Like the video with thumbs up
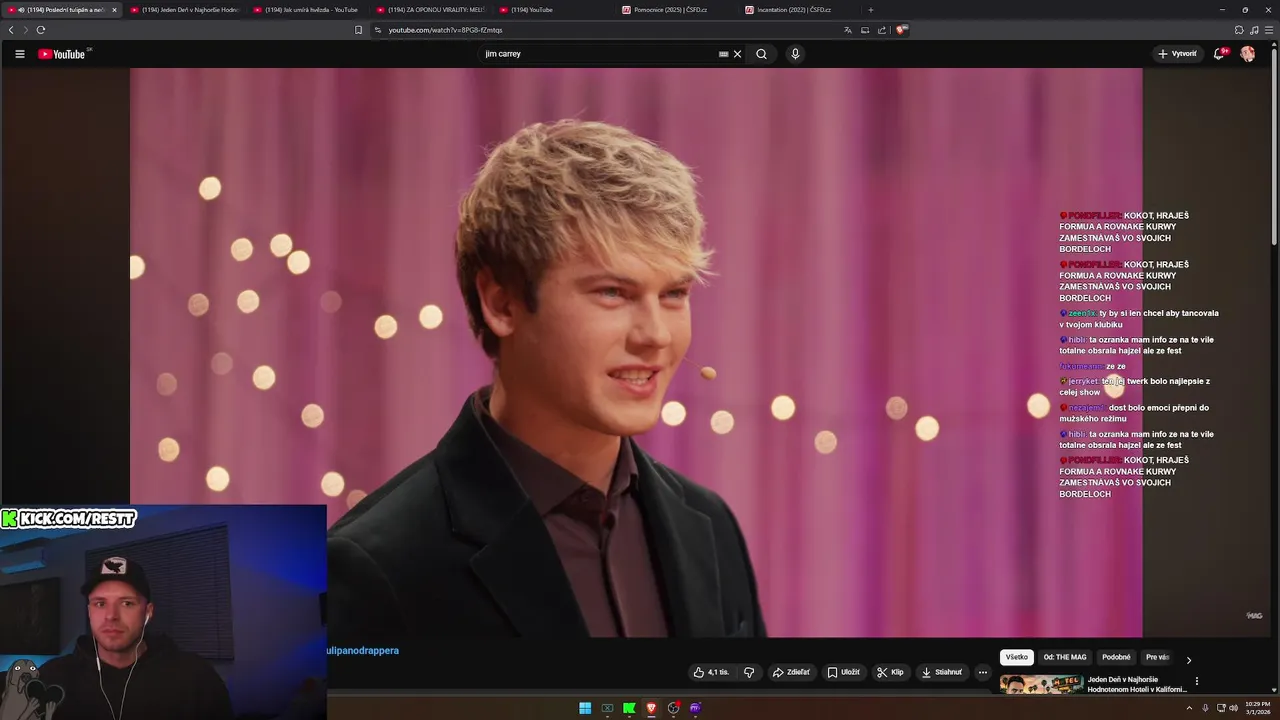 coord(711,672)
